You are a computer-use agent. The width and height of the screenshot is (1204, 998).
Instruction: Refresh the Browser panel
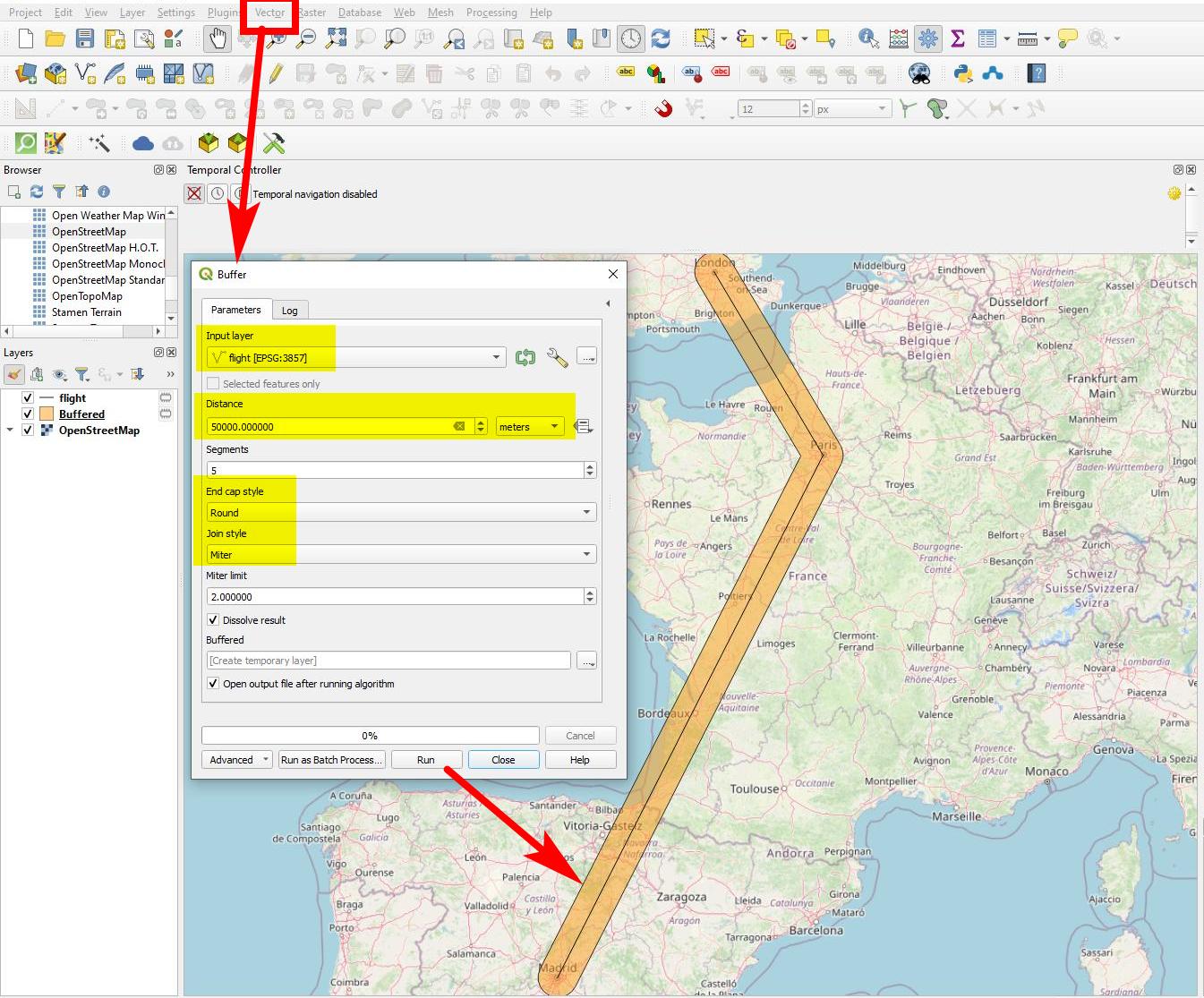37,192
